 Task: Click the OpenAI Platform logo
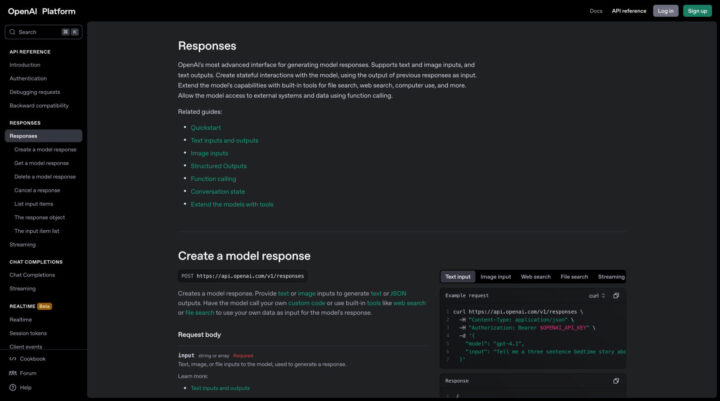point(41,11)
